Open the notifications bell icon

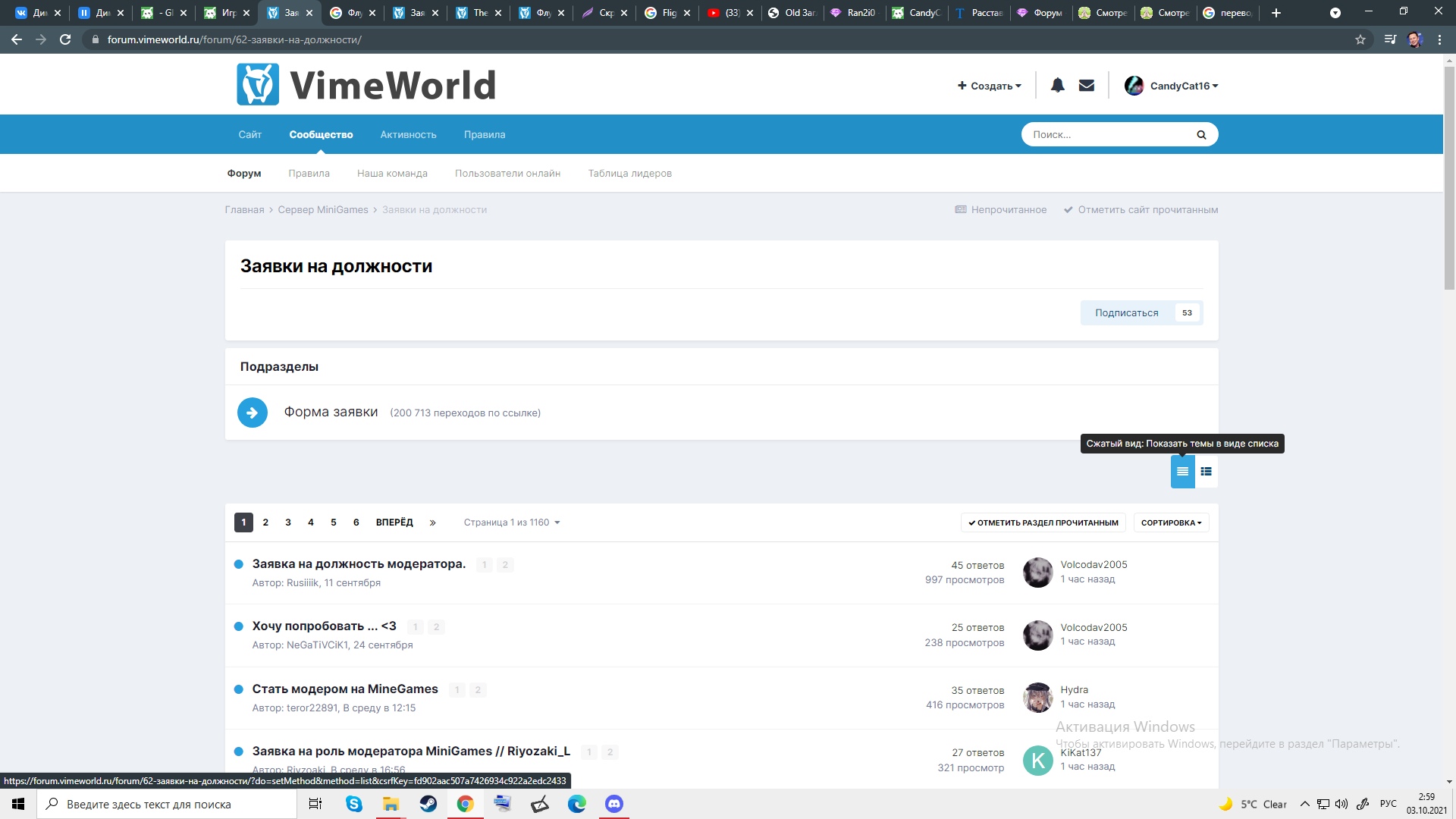(x=1057, y=86)
